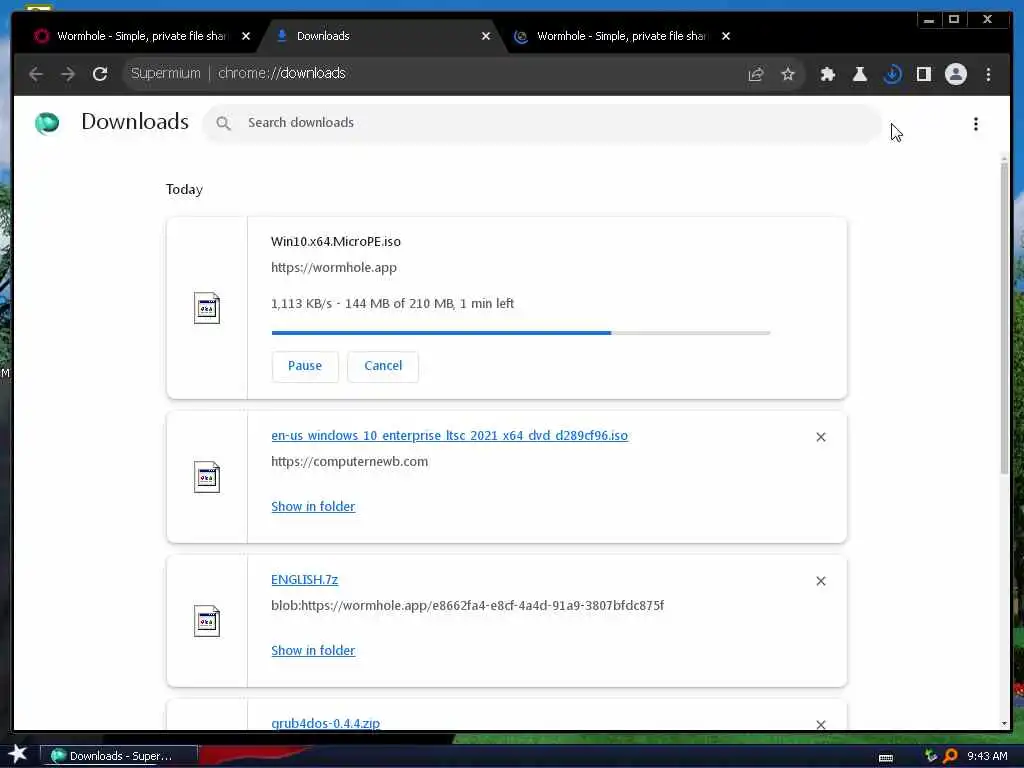
Task: Click the Win10.x64.MicroPE.iso progress bar
Action: [521, 333]
